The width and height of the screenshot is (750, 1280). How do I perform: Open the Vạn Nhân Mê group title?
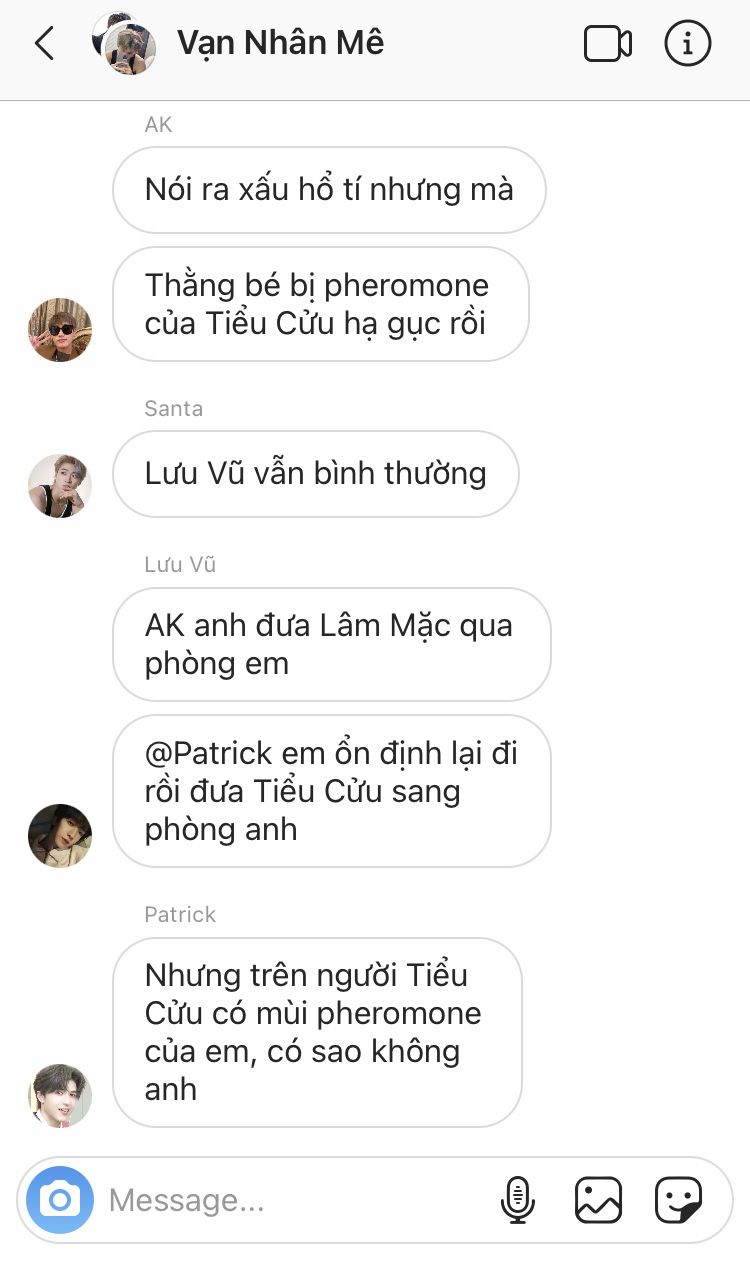[280, 43]
